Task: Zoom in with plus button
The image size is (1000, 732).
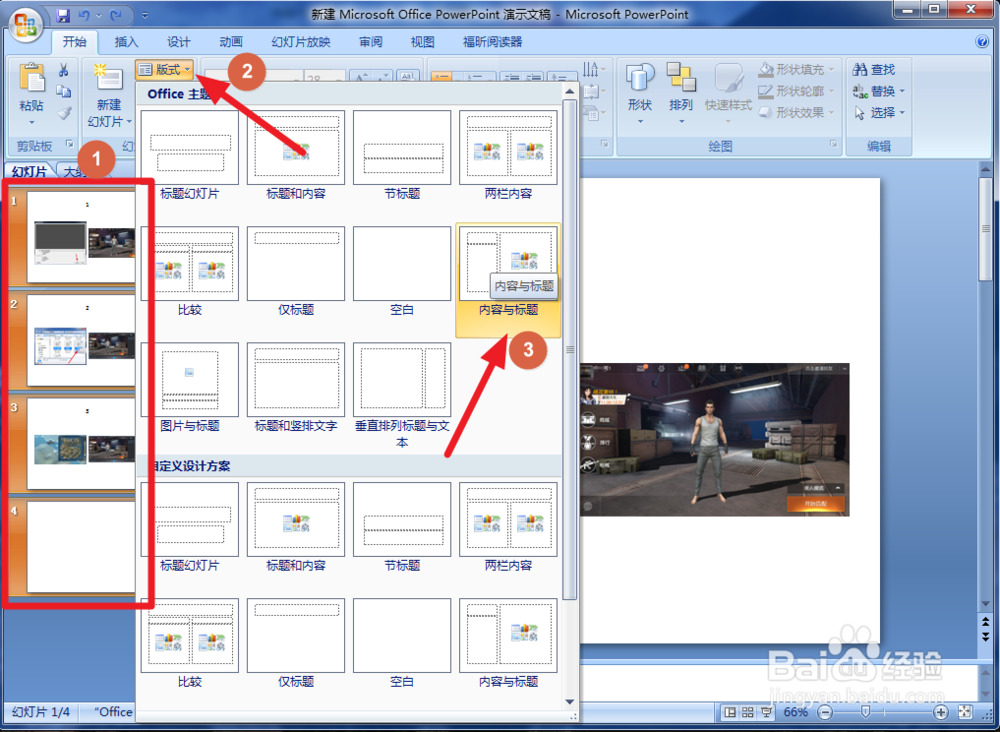Action: click(x=941, y=712)
